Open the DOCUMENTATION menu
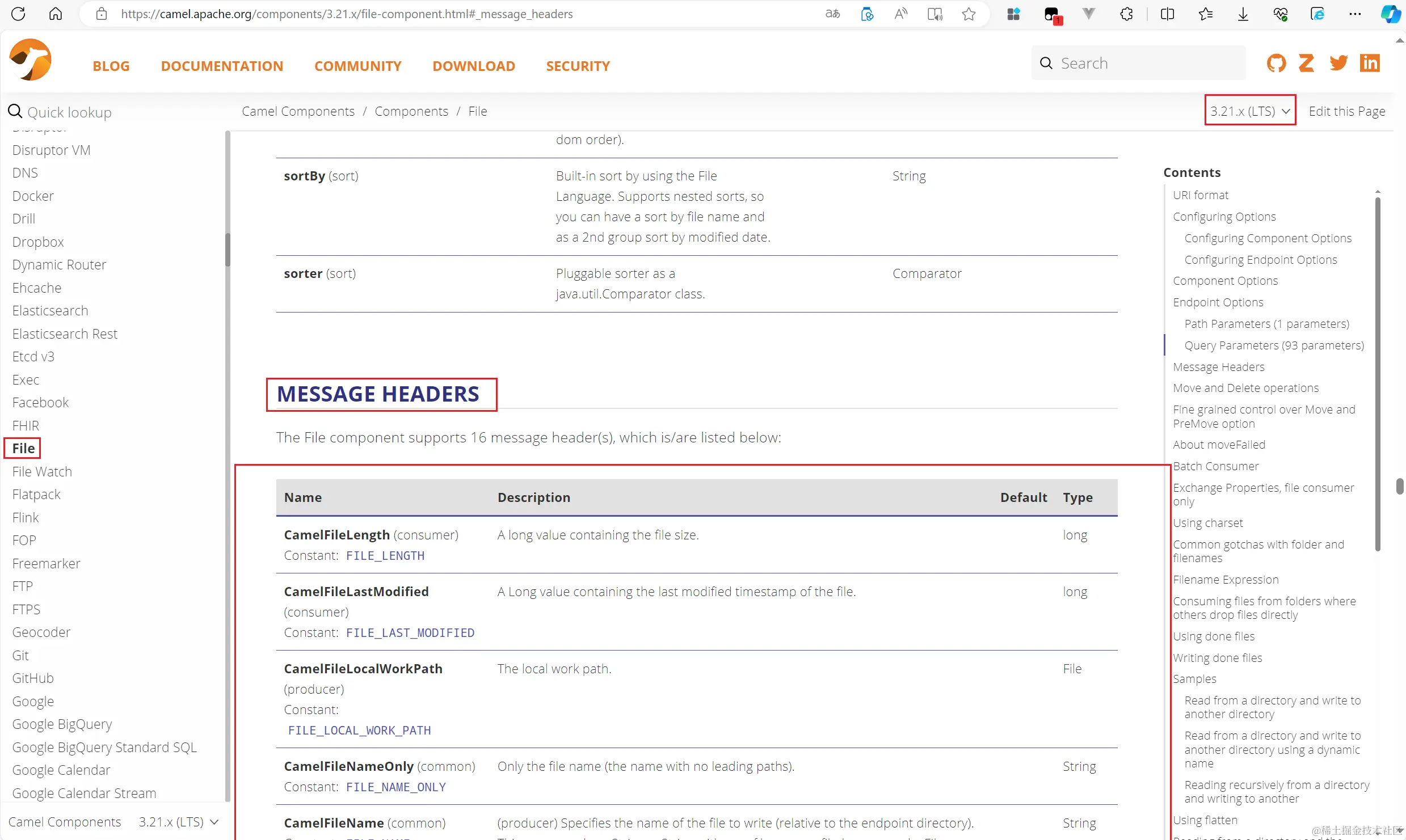1406x840 pixels. click(222, 66)
